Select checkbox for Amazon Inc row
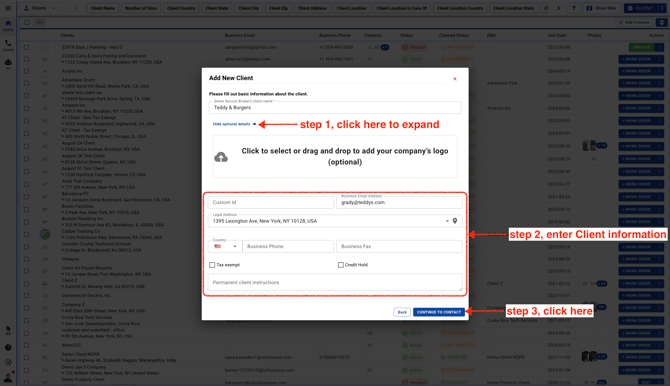670x386 pixels. point(26,108)
